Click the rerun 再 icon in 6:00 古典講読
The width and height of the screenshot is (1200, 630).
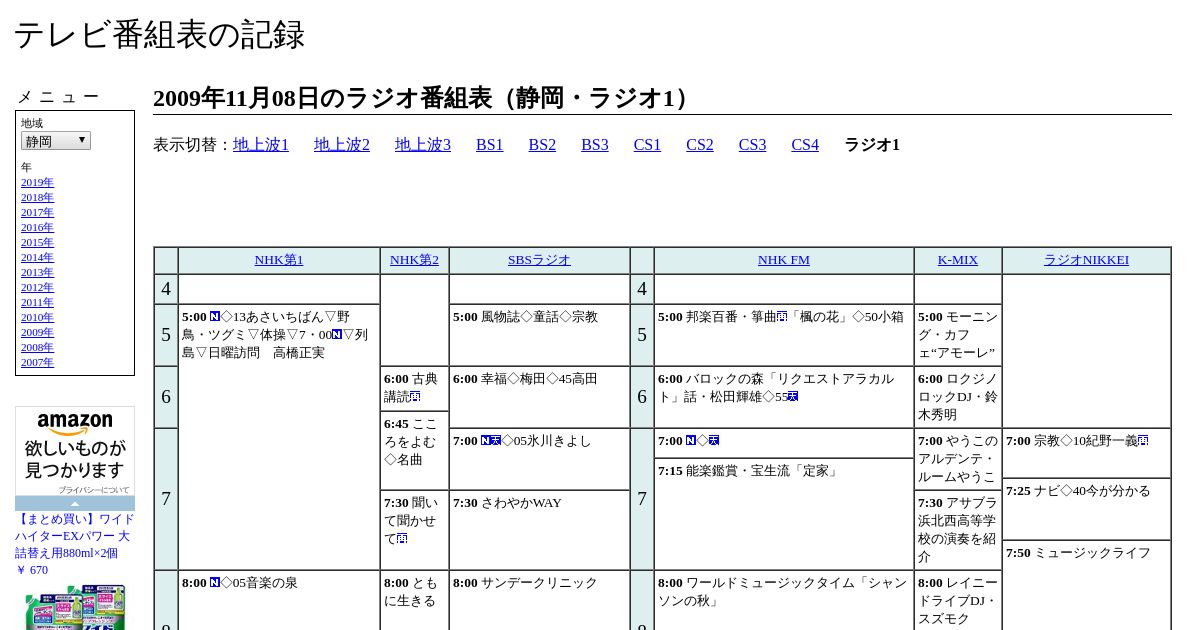coord(415,397)
